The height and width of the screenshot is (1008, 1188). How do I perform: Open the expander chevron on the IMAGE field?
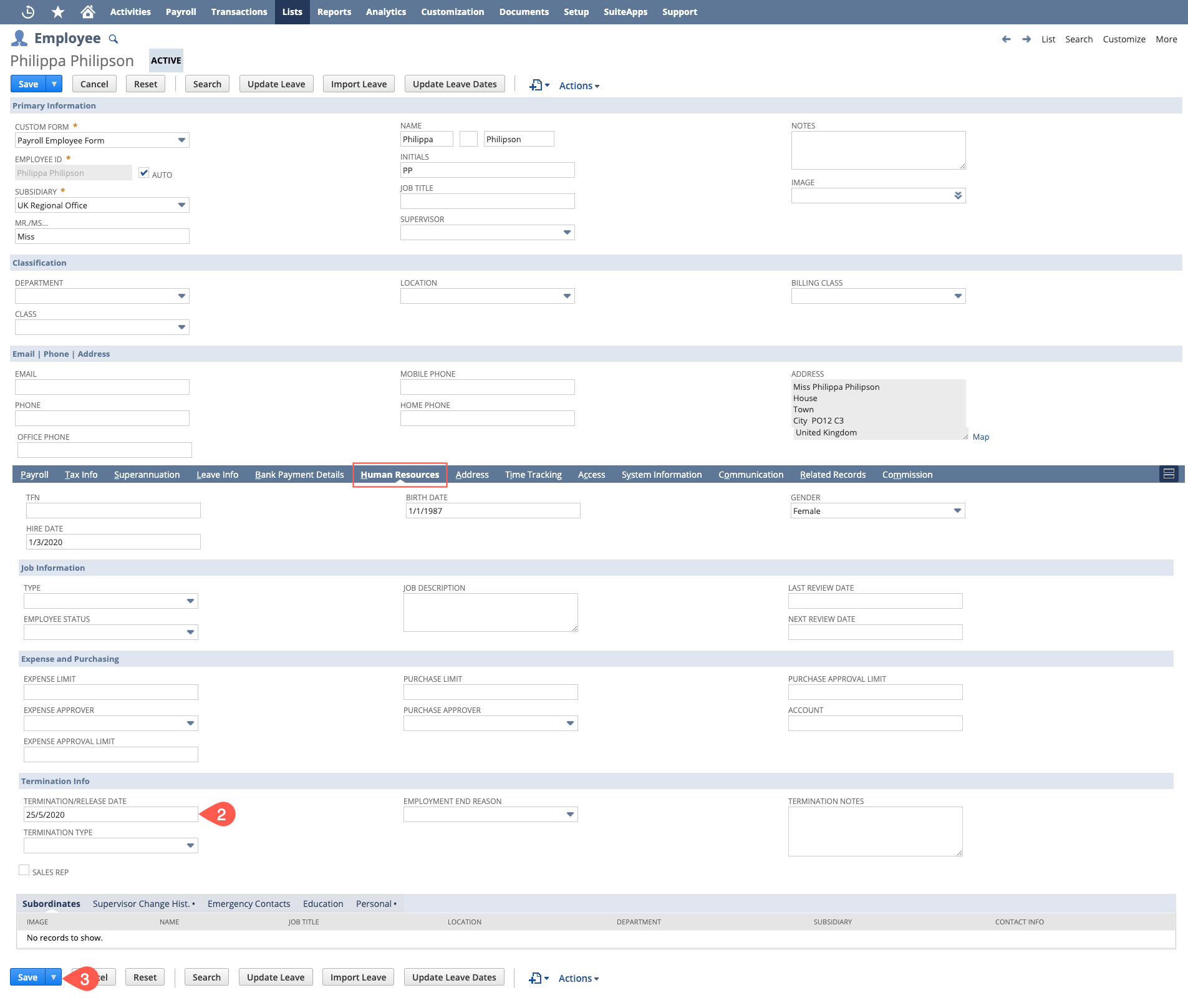(957, 195)
